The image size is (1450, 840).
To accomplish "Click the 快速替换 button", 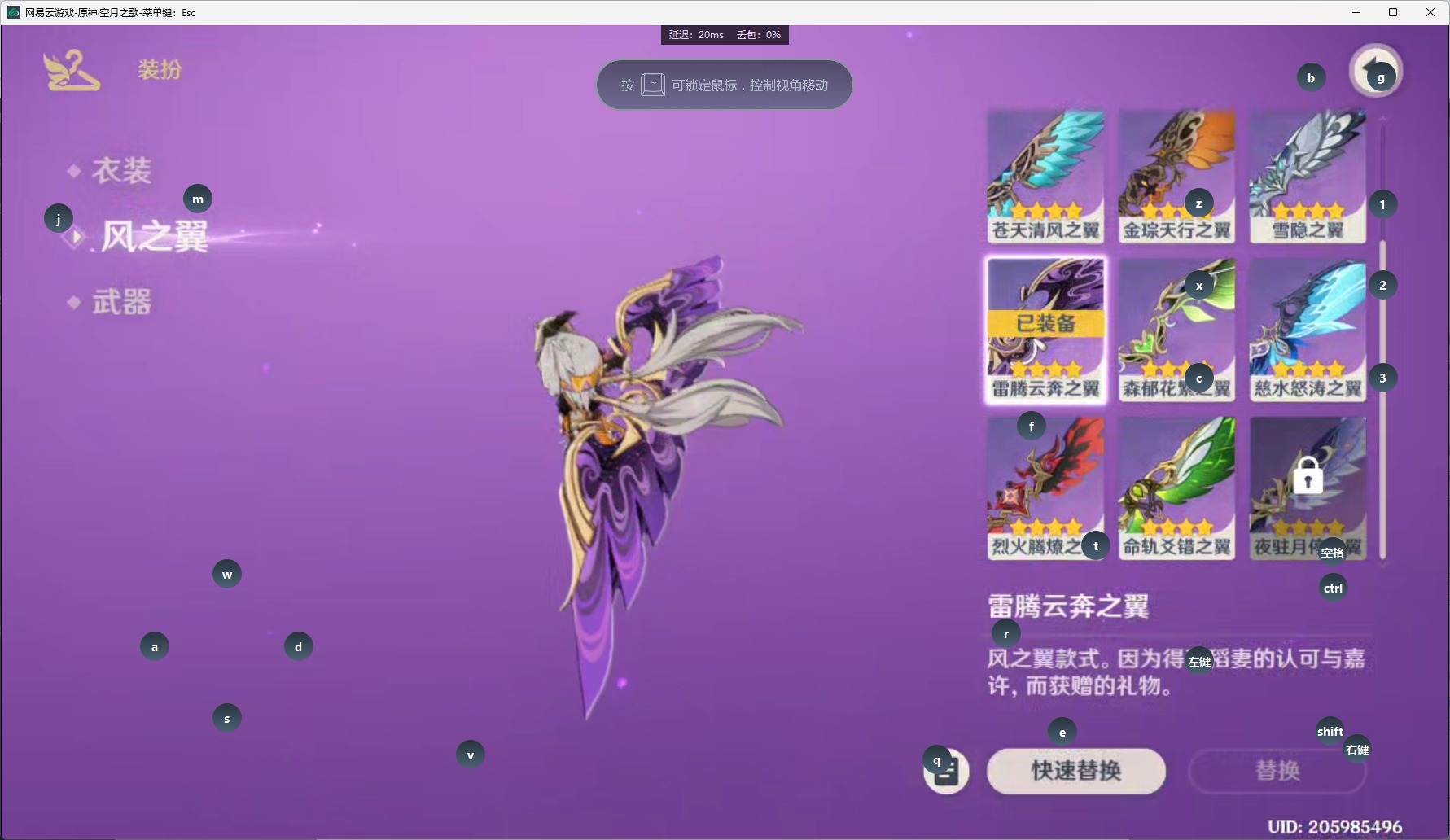I will click(x=1076, y=771).
